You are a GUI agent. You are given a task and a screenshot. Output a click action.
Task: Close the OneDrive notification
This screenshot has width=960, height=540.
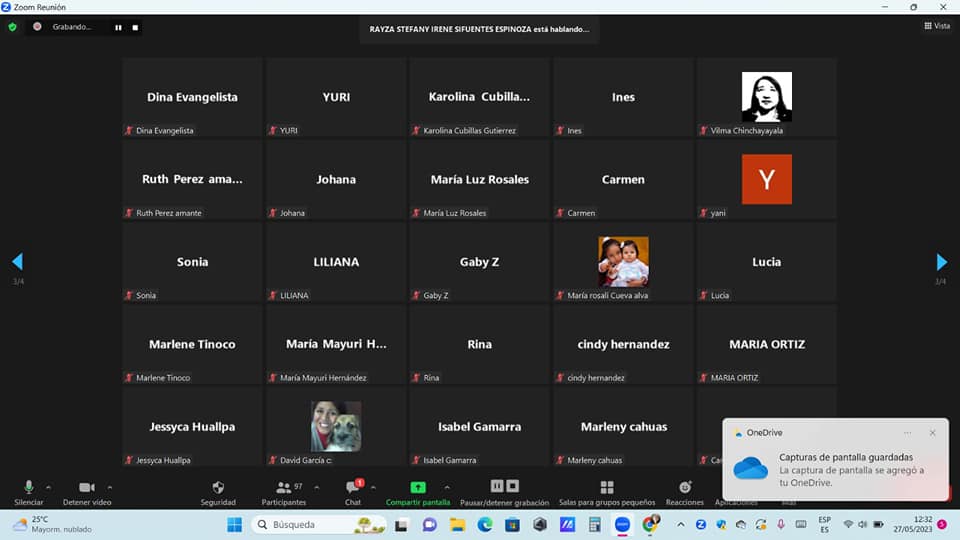pyautogui.click(x=932, y=433)
